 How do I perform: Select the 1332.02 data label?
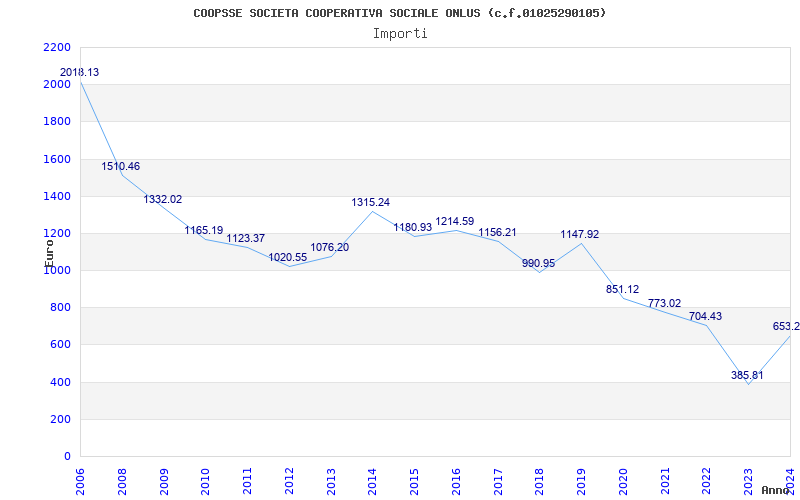pos(163,199)
